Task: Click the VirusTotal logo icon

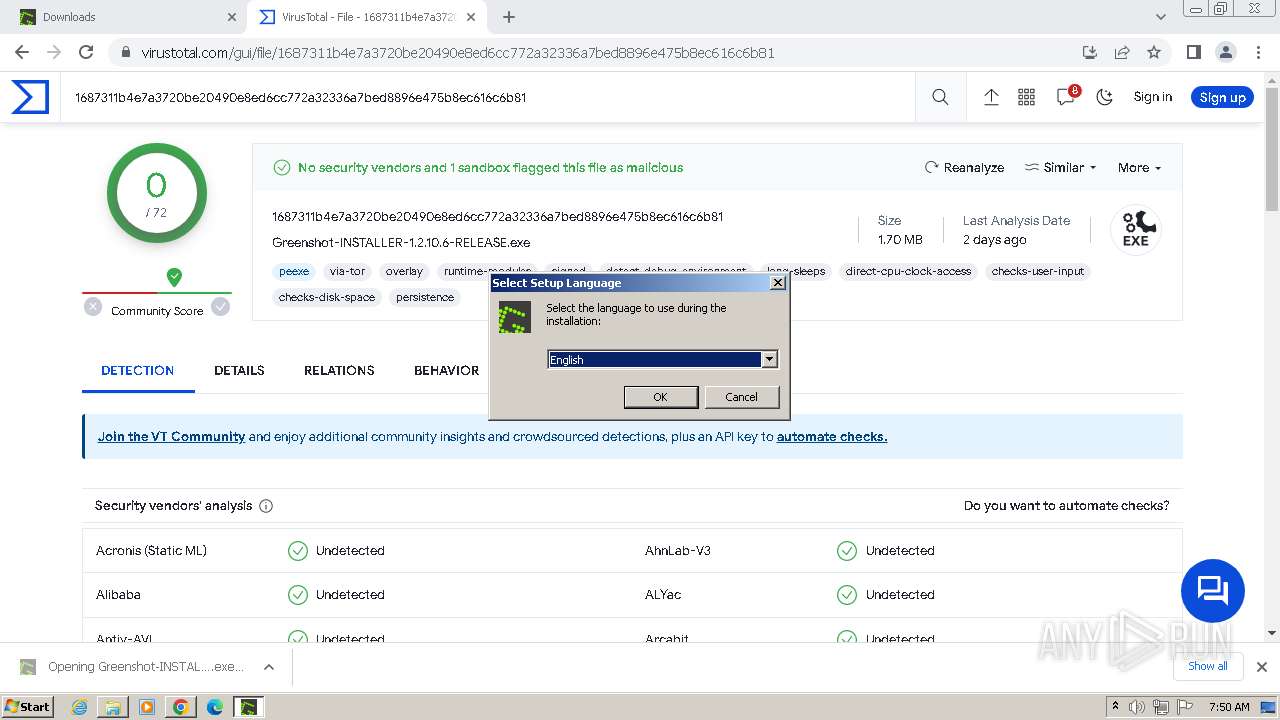Action: pos(30,97)
